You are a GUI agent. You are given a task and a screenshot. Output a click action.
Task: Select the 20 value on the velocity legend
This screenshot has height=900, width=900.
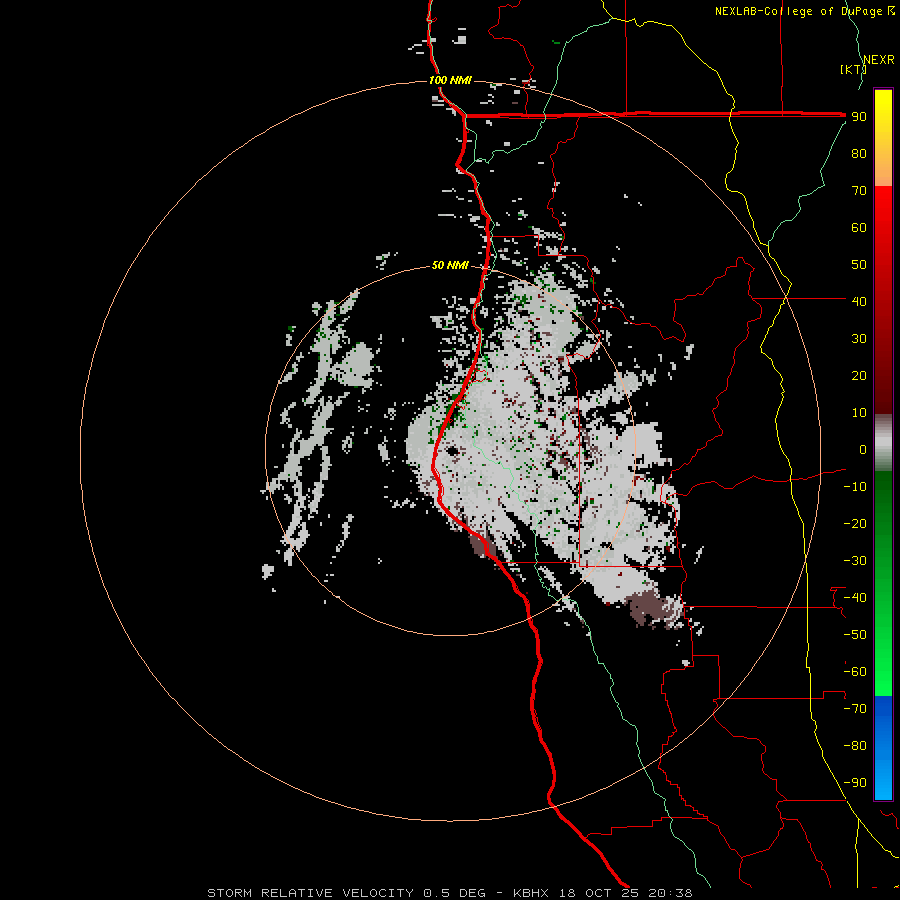pyautogui.click(x=859, y=375)
